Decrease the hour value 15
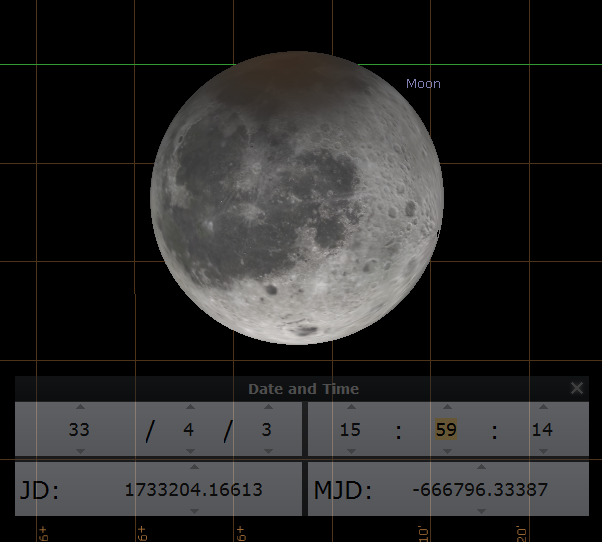 point(351,451)
